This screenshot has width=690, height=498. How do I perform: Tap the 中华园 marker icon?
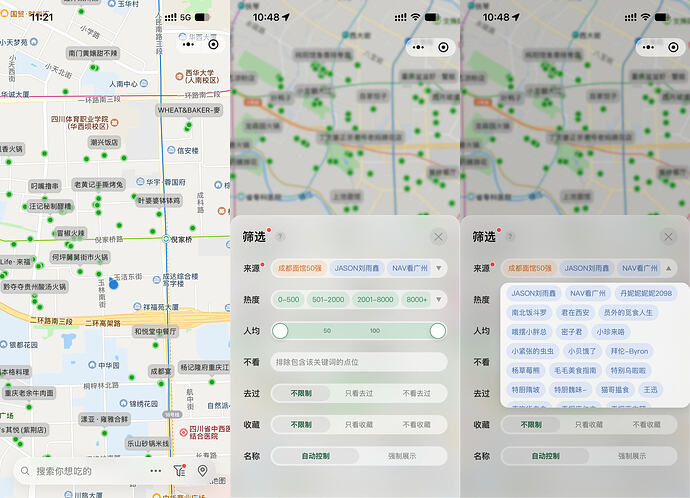click(x=92, y=365)
